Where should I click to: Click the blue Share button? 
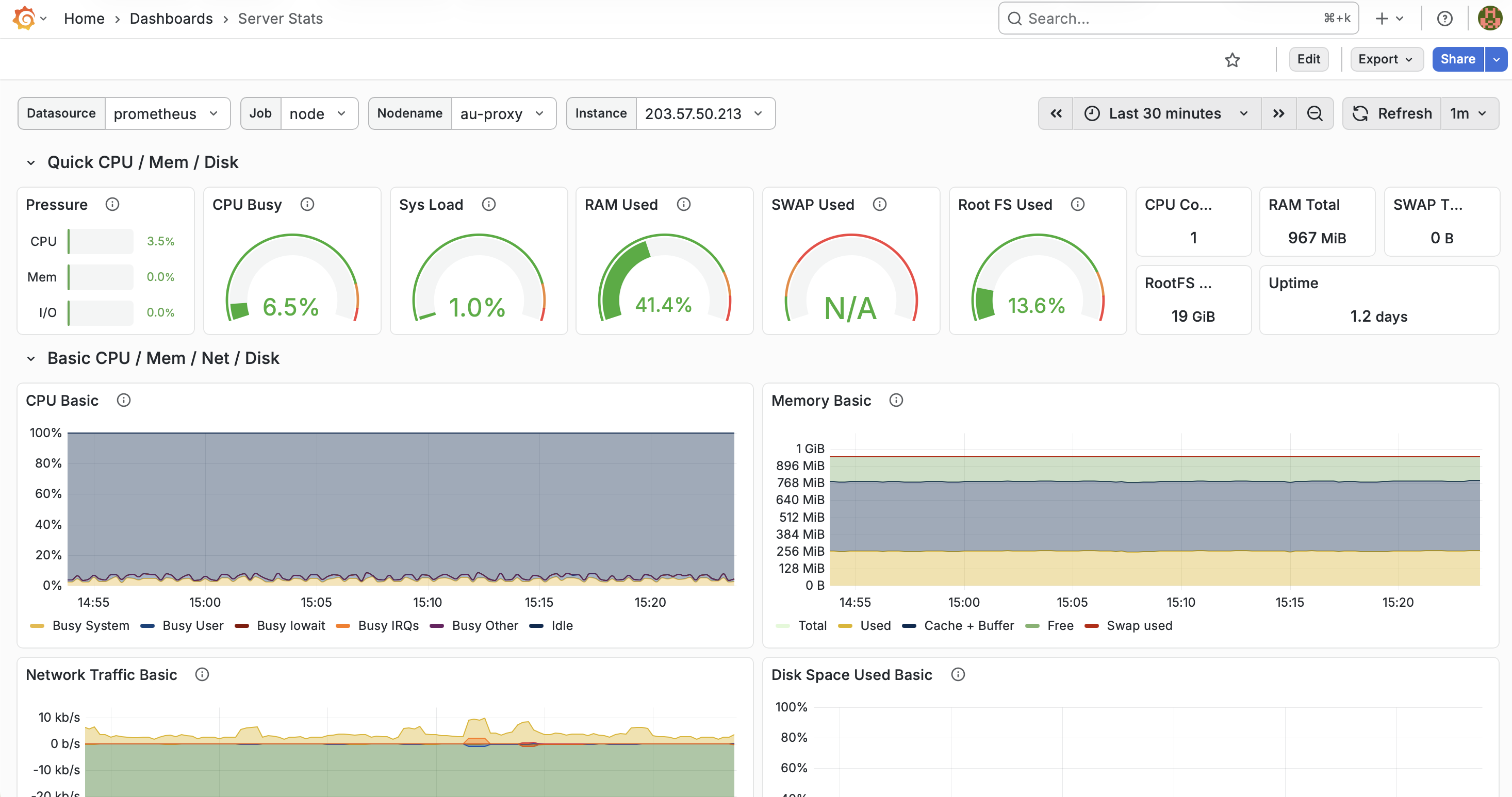pyautogui.click(x=1457, y=59)
